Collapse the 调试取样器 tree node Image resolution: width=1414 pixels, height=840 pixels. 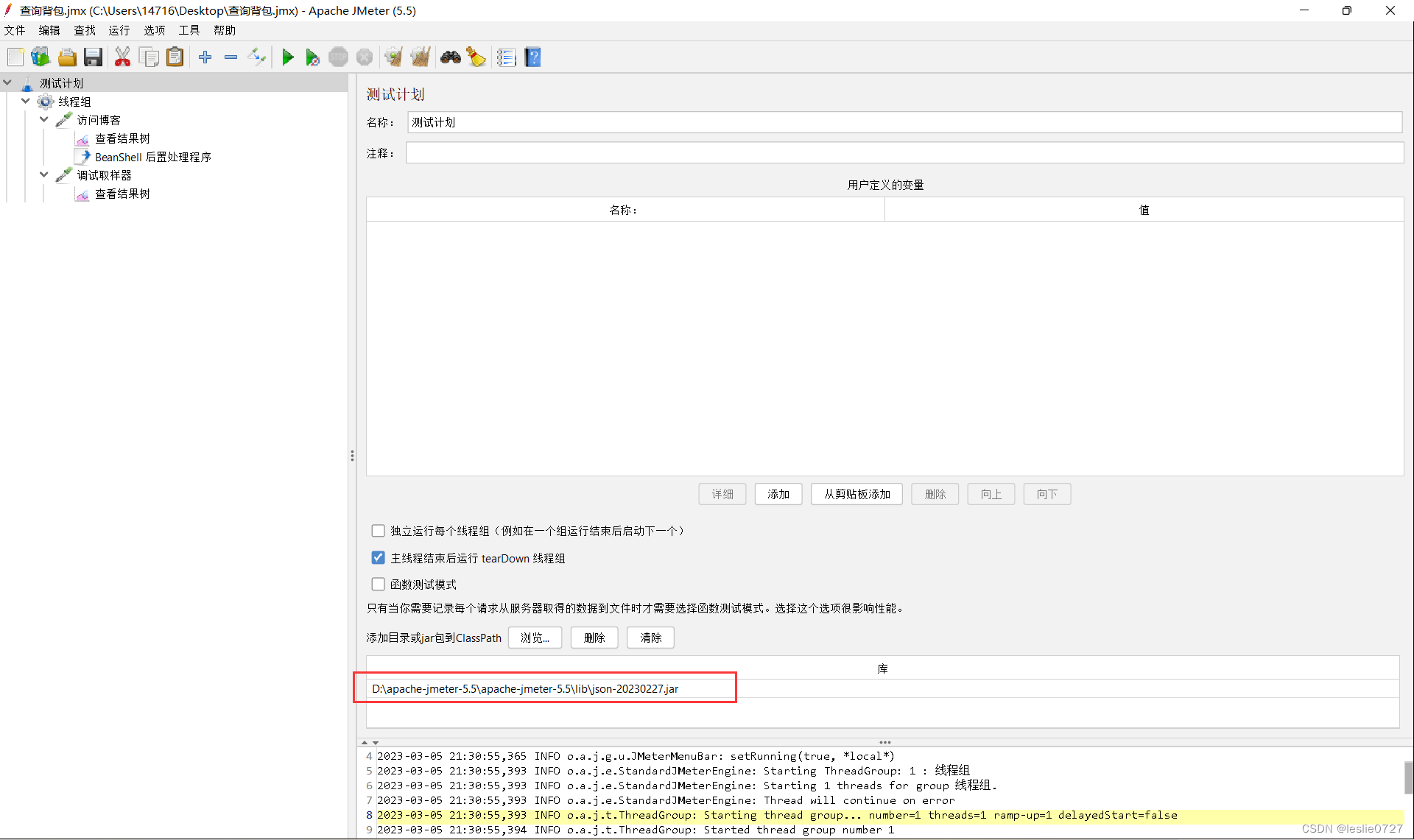pos(43,174)
